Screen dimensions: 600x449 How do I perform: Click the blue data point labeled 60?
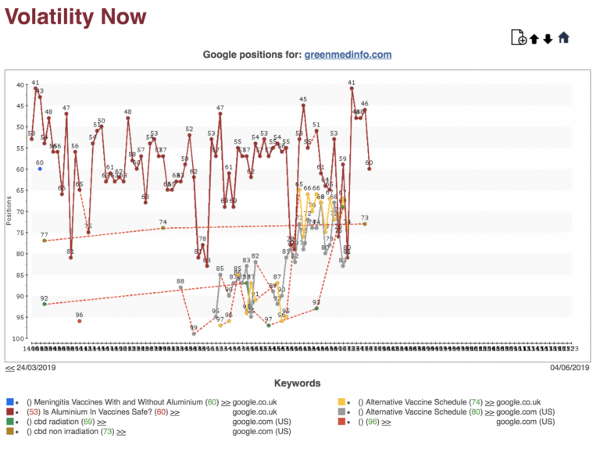pos(40,169)
